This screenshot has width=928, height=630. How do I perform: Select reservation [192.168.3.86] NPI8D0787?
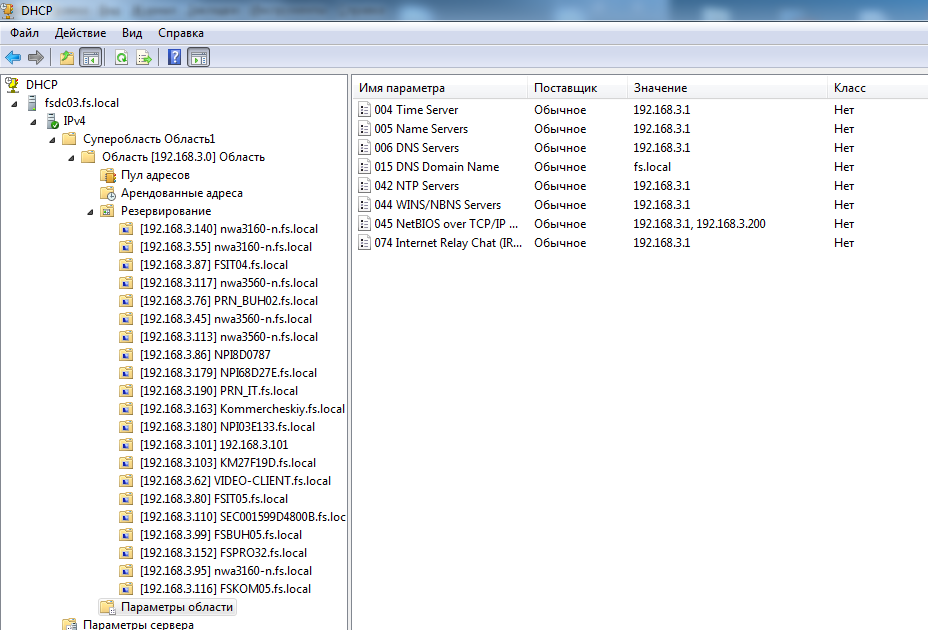(205, 355)
